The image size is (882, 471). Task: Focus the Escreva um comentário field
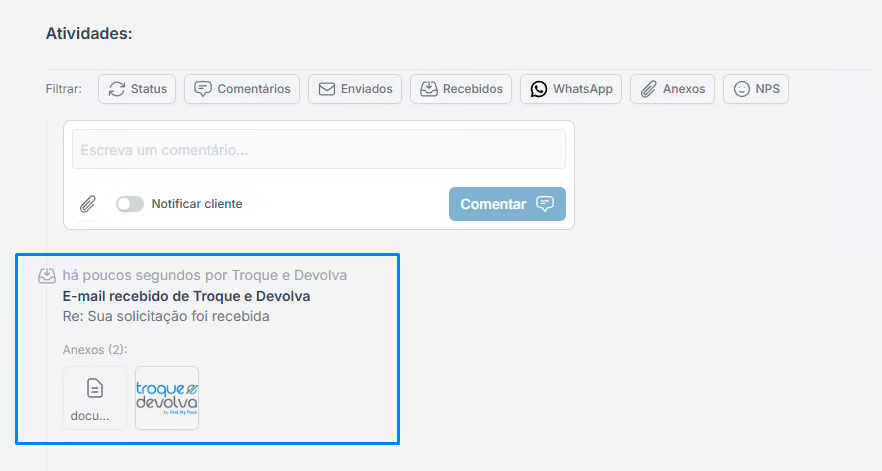[x=319, y=150]
